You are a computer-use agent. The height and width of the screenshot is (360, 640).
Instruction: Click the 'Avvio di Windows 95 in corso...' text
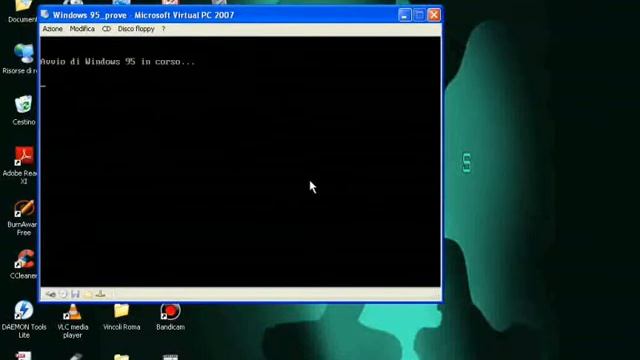pyautogui.click(x=118, y=62)
